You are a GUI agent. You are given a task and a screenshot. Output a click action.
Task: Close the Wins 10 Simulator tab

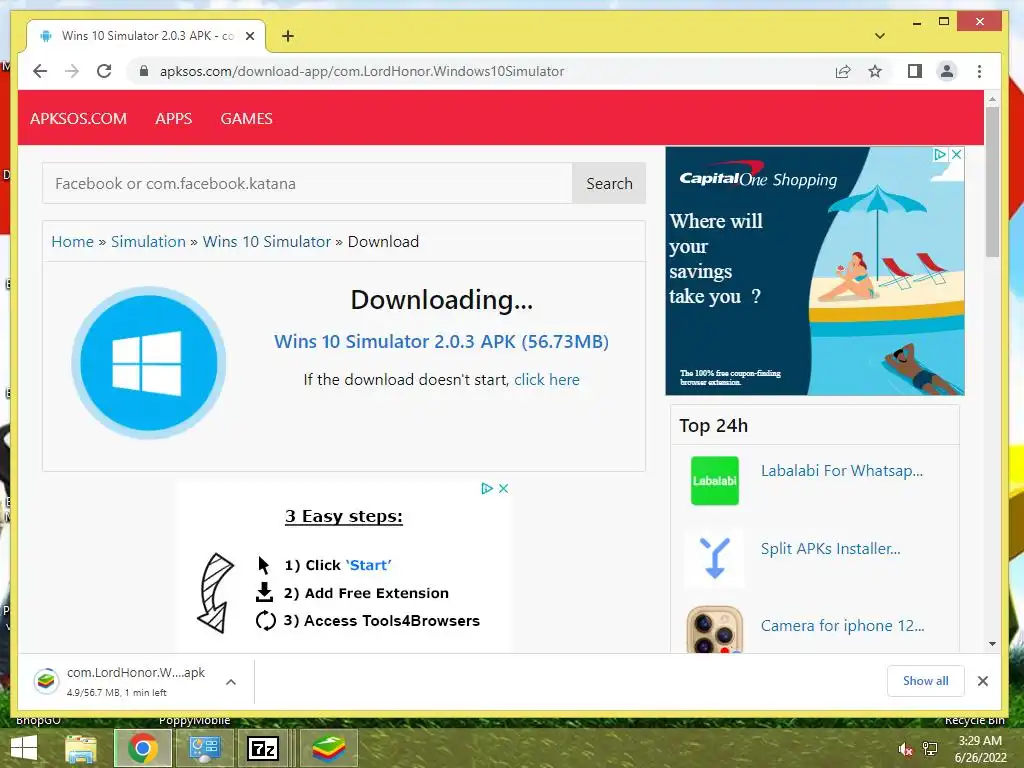click(x=249, y=36)
